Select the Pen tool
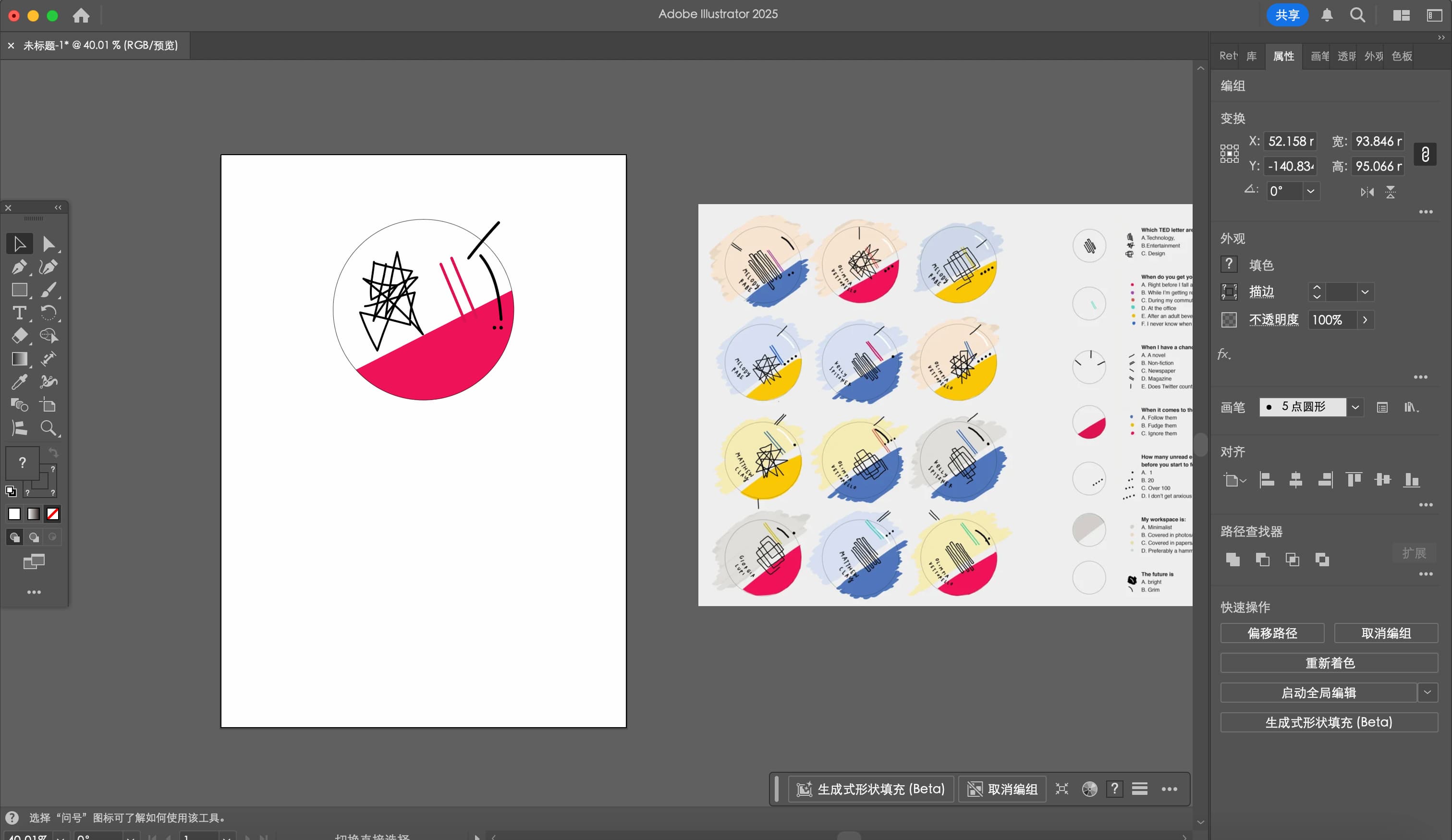The width and height of the screenshot is (1452, 840). (x=18, y=267)
